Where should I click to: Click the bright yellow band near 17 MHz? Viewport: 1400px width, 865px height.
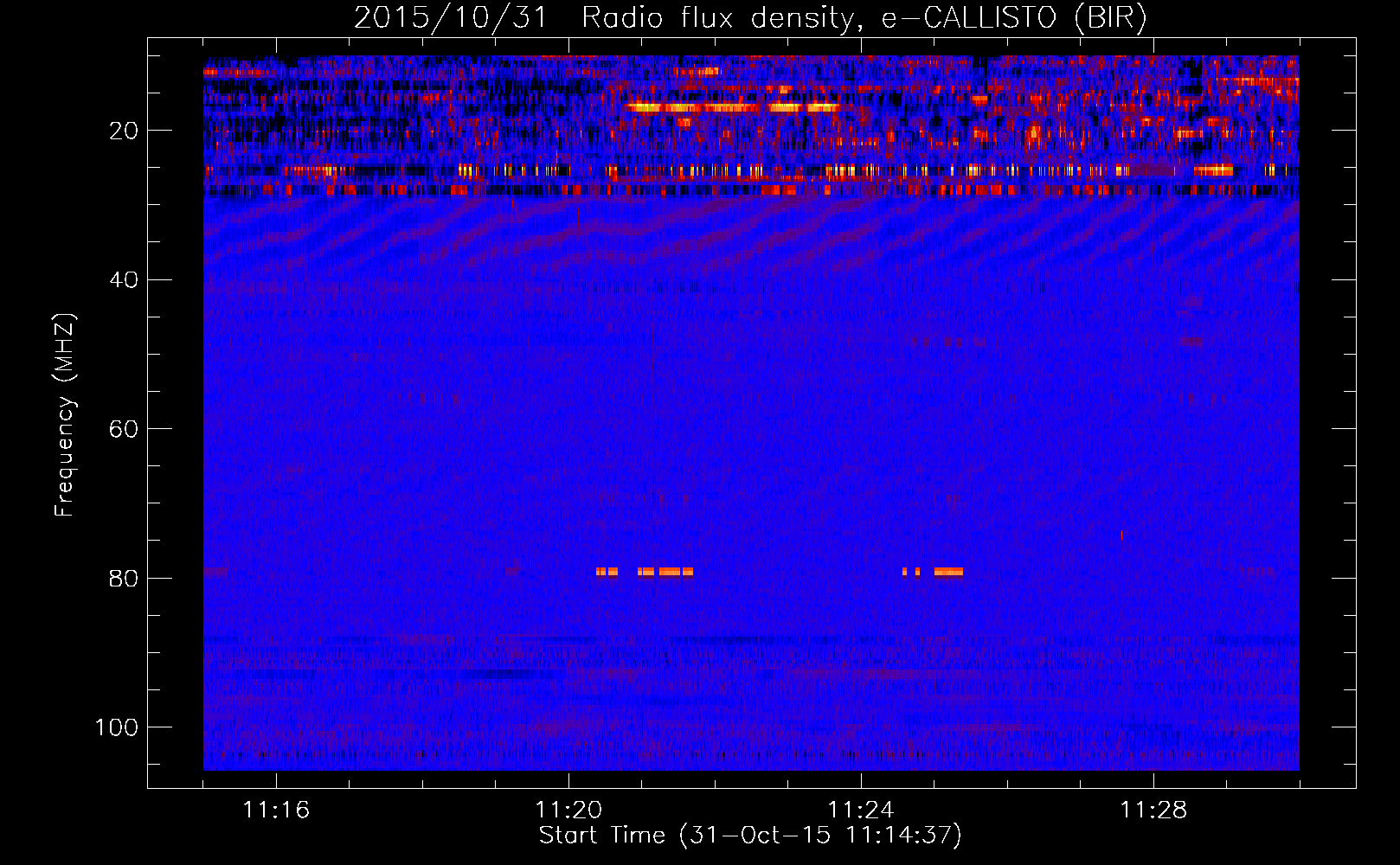733,108
